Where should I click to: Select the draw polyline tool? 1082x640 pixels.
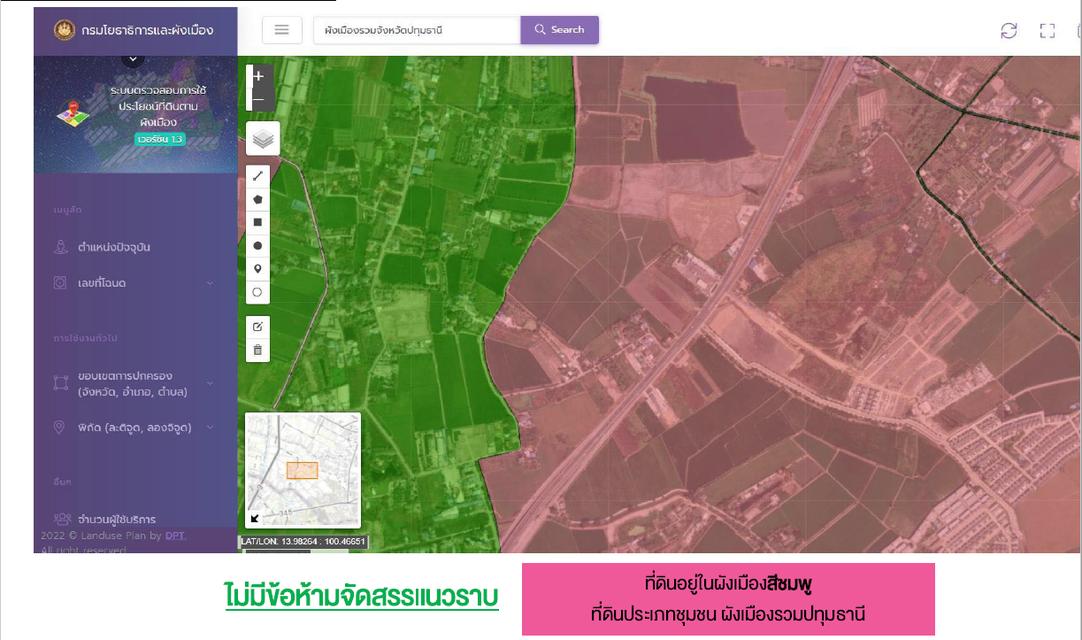[257, 176]
